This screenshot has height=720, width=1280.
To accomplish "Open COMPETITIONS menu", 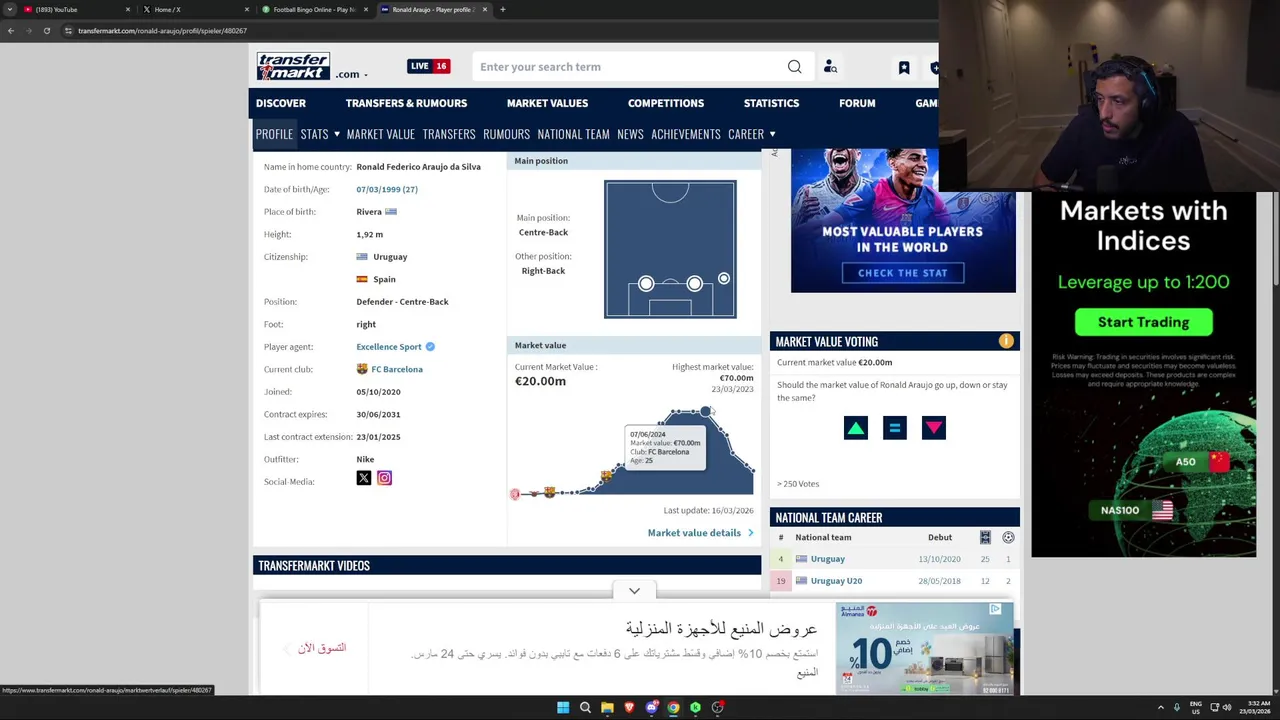I will [666, 103].
